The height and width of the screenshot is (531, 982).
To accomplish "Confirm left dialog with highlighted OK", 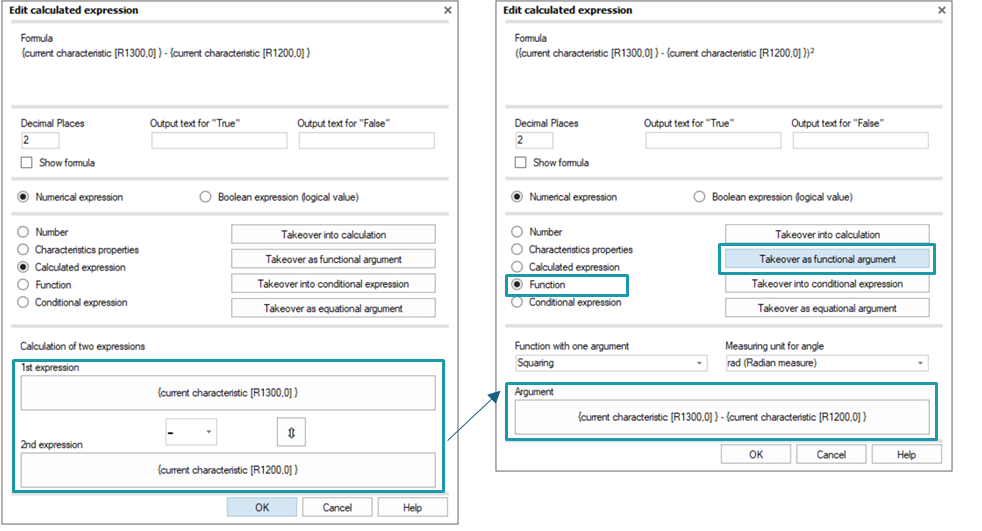I will click(x=262, y=507).
